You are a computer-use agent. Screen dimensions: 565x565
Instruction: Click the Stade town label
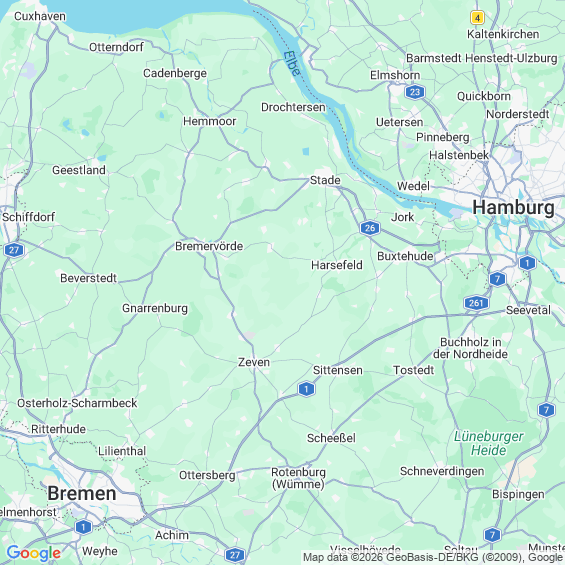point(325,180)
